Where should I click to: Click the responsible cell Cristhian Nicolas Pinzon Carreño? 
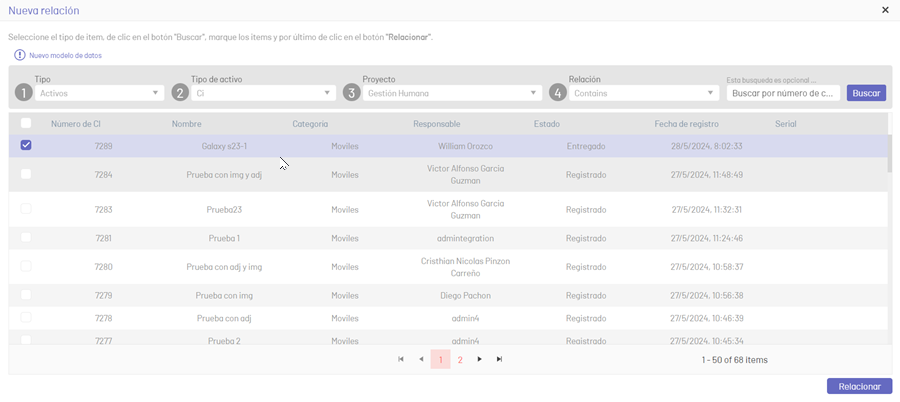pyautogui.click(x=465, y=267)
